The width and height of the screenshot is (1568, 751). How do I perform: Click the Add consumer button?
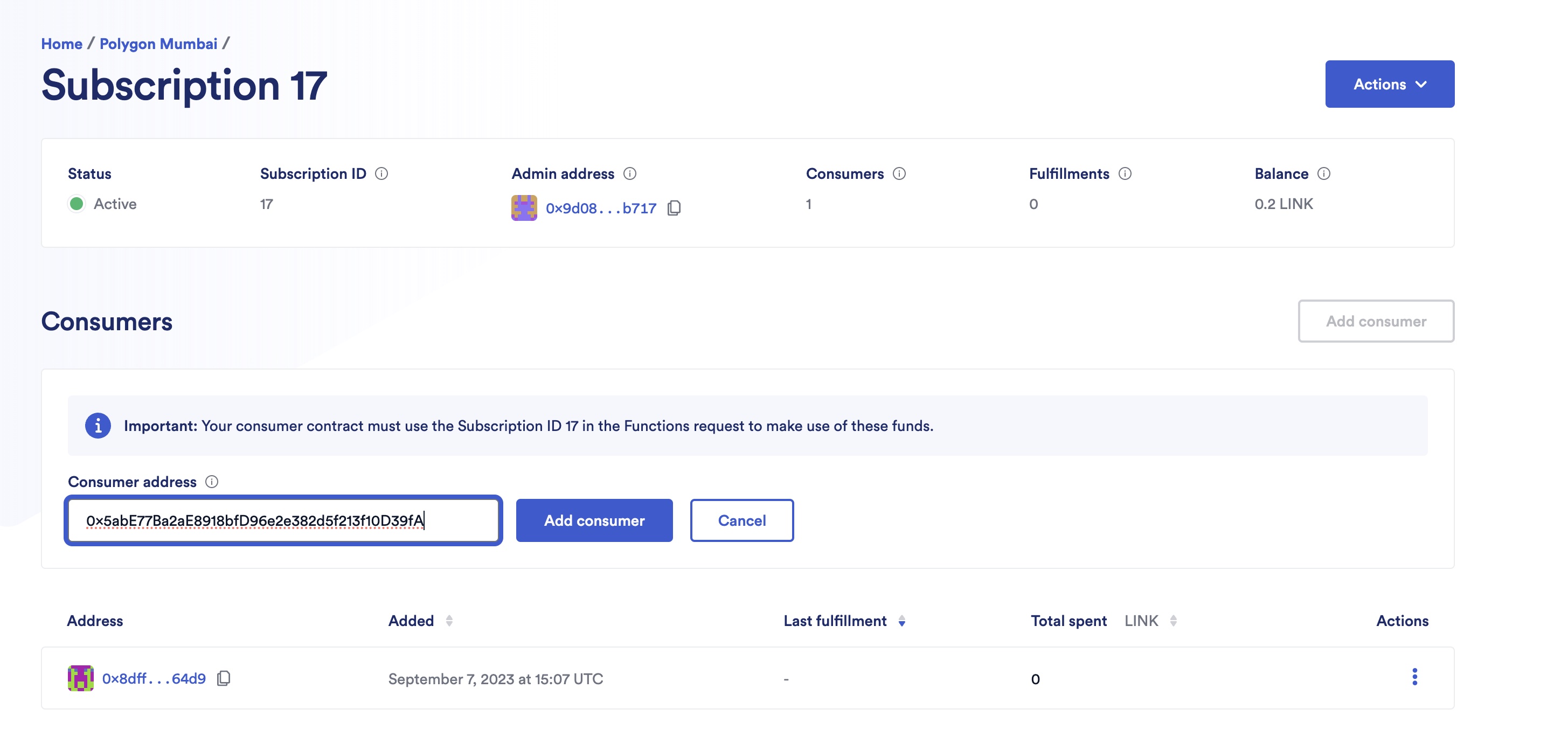tap(594, 520)
